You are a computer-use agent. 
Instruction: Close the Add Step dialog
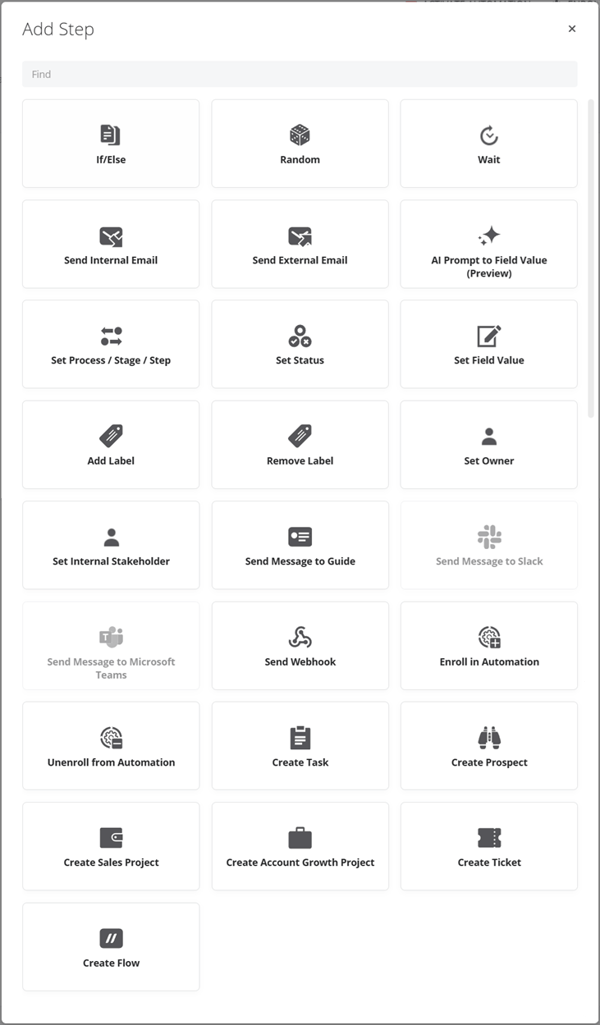point(572,29)
